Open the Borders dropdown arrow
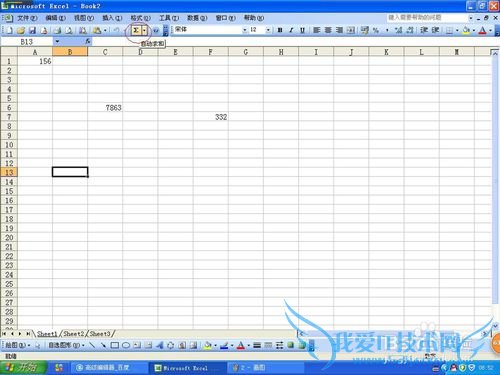500x375 pixels. 457,30
